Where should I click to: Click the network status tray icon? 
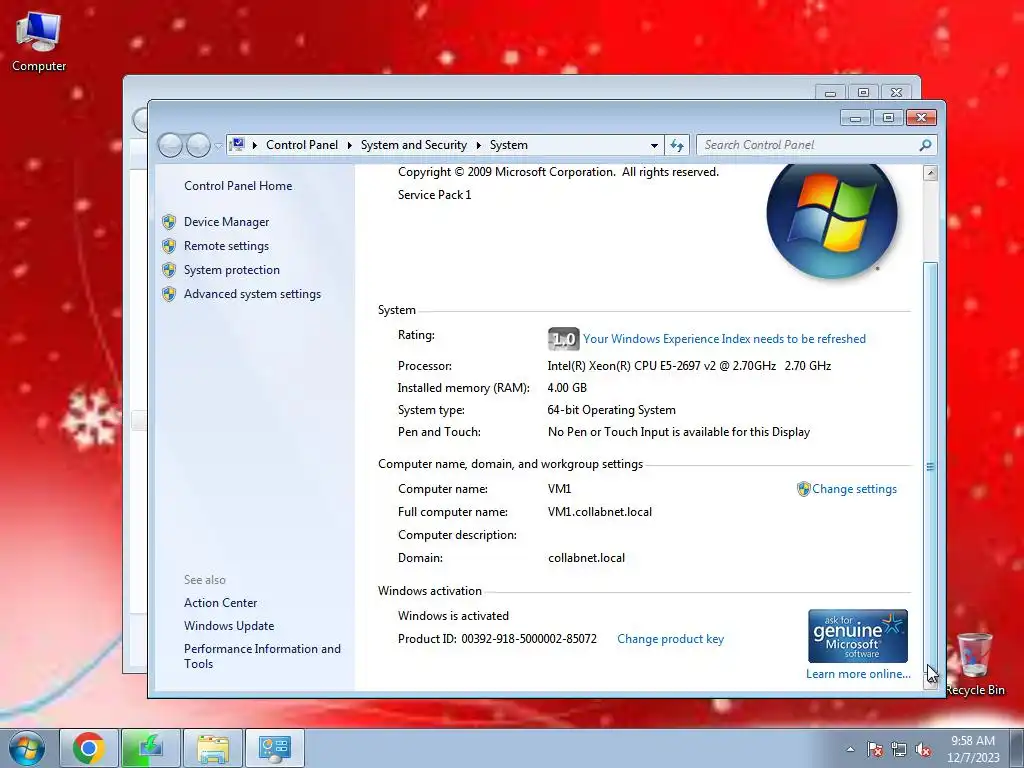pos(899,749)
